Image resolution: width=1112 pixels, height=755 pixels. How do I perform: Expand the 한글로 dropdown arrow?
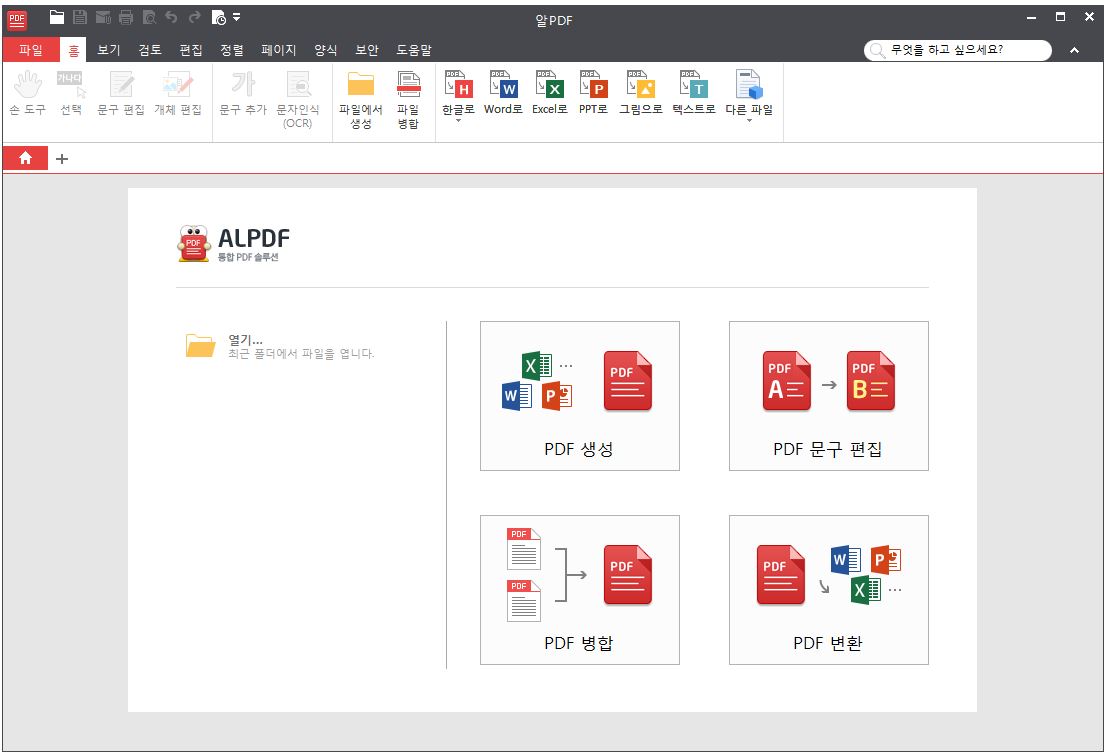[x=458, y=121]
